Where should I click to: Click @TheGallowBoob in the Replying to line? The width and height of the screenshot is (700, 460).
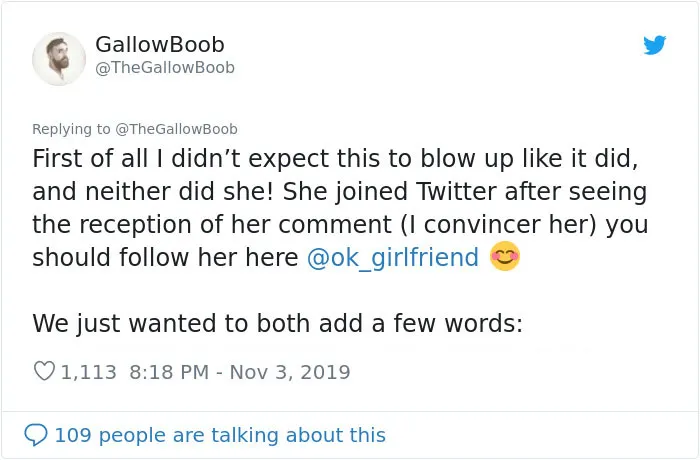coord(176,129)
